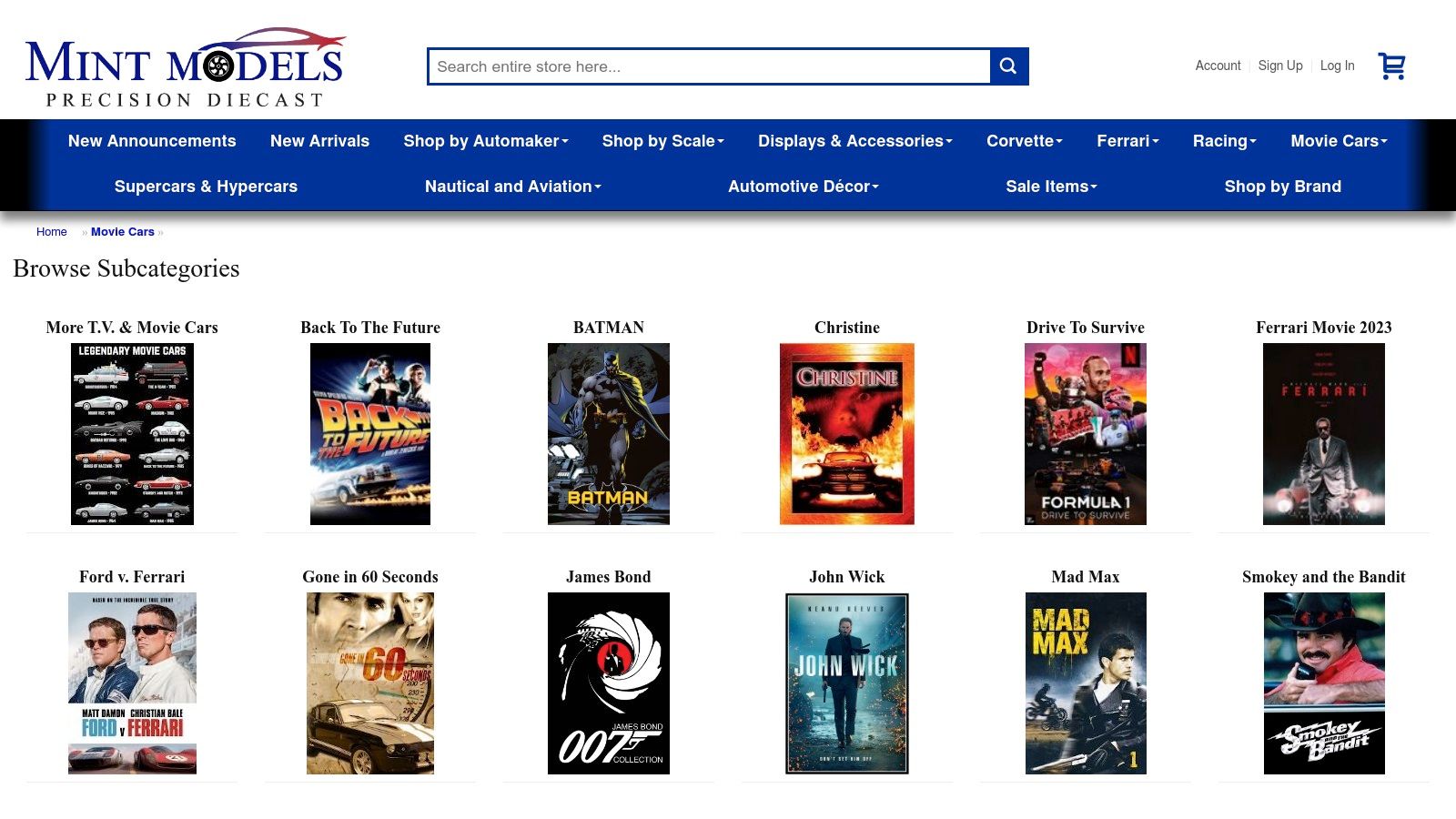Expand the Shop by Scale menu

point(662,141)
